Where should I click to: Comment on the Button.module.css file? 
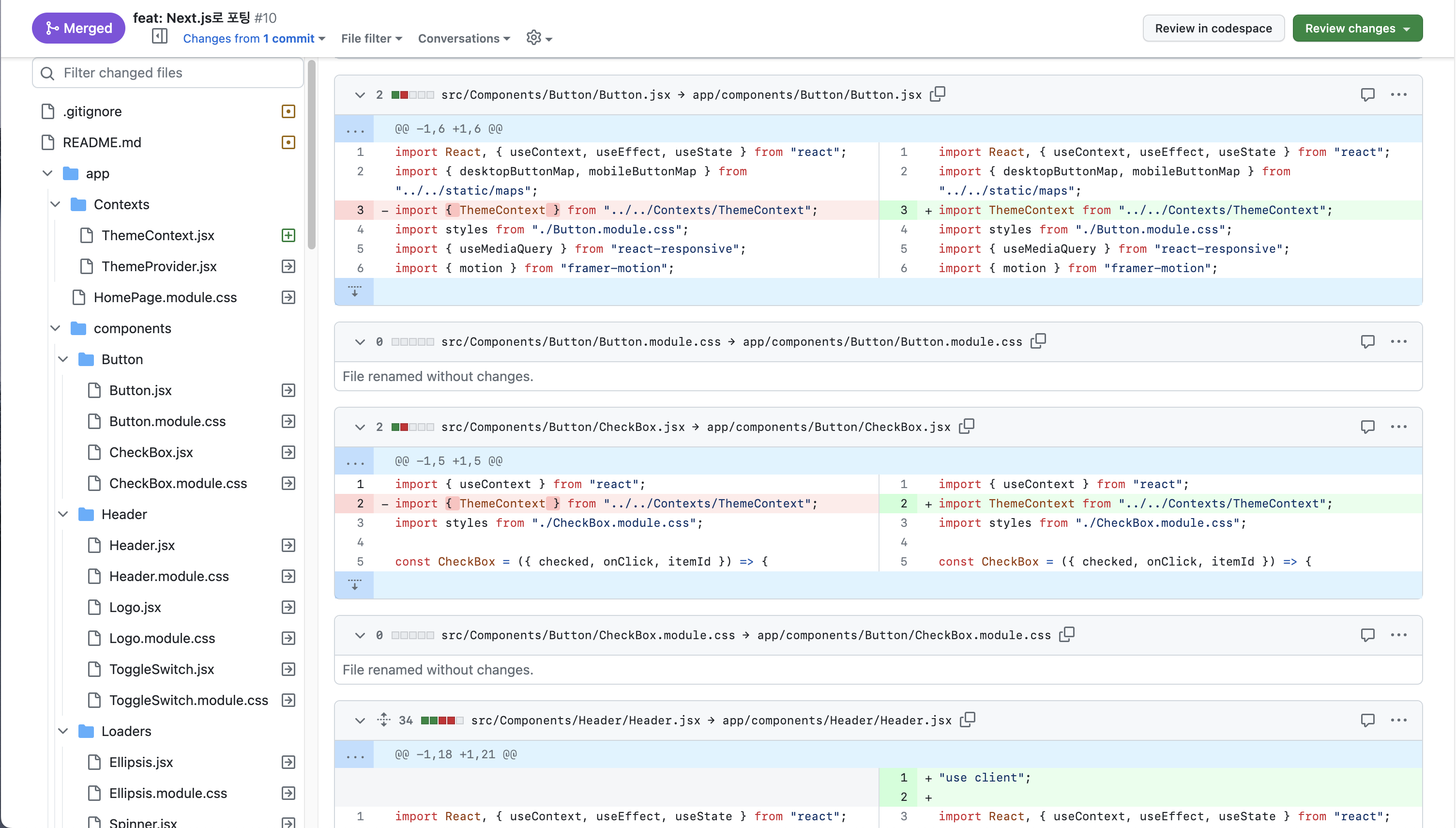coord(1367,341)
